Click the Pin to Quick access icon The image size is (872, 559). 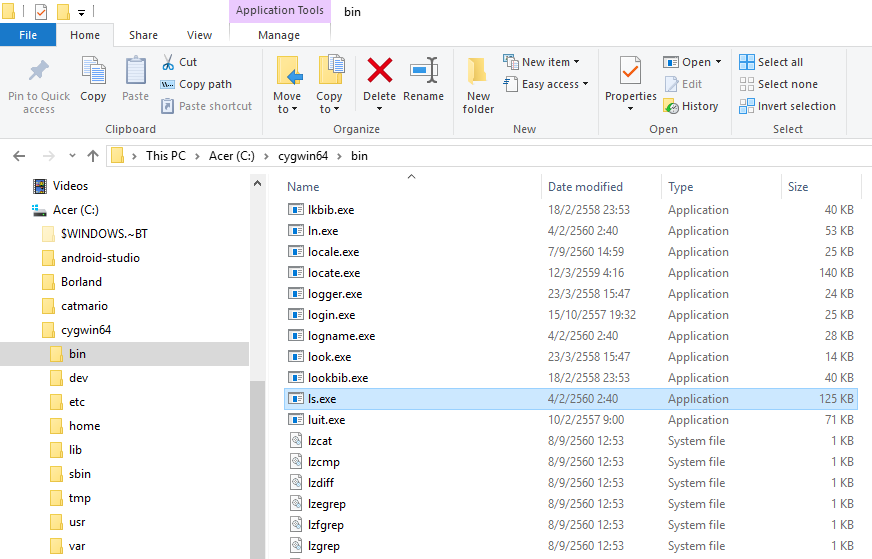point(39,72)
